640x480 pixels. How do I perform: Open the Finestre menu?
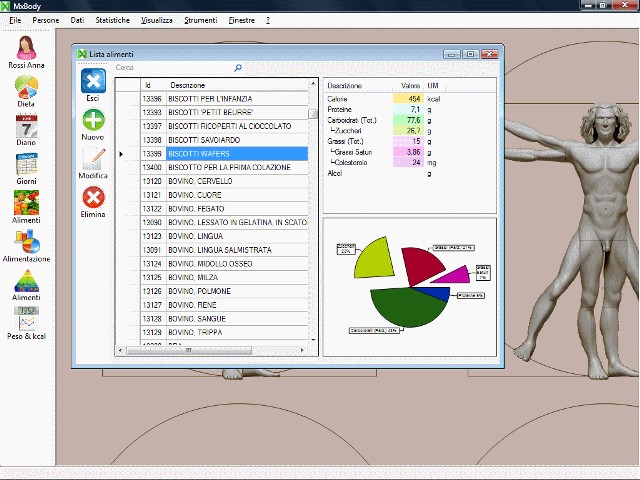click(241, 20)
